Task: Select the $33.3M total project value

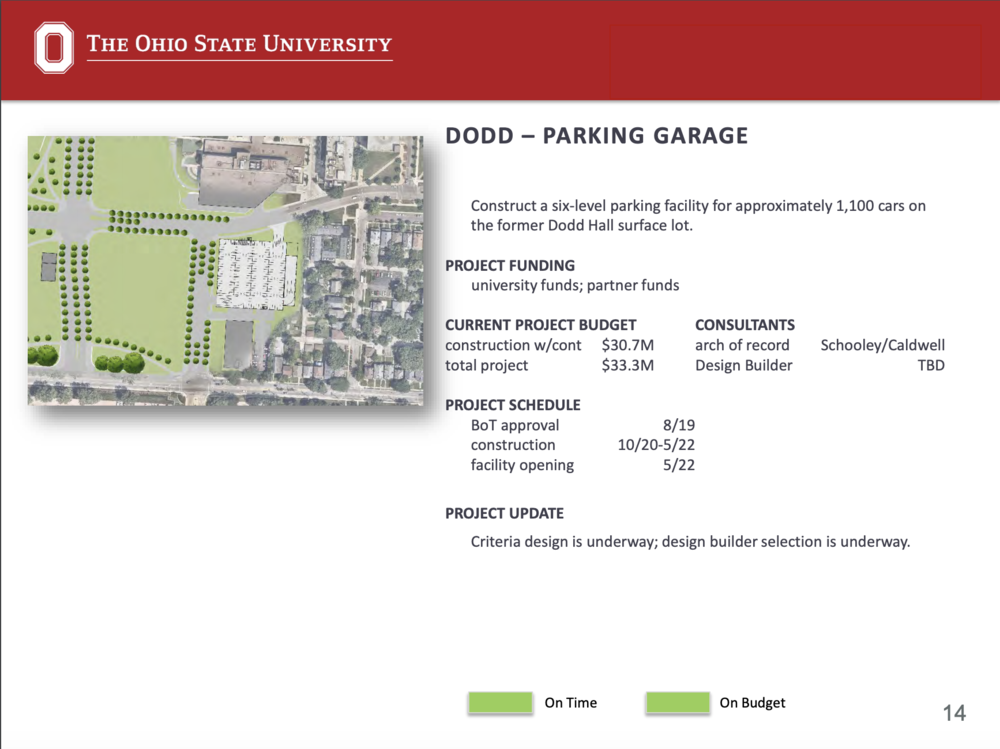Action: point(628,366)
